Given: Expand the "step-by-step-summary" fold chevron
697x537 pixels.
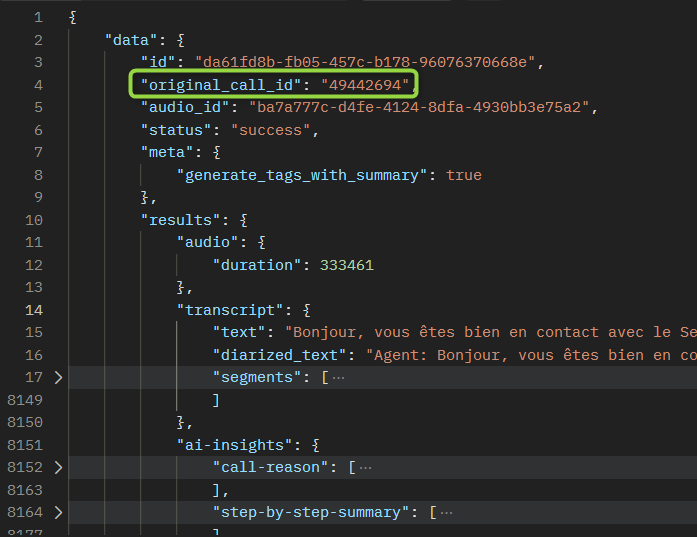Looking at the screenshot, I should click(58, 512).
